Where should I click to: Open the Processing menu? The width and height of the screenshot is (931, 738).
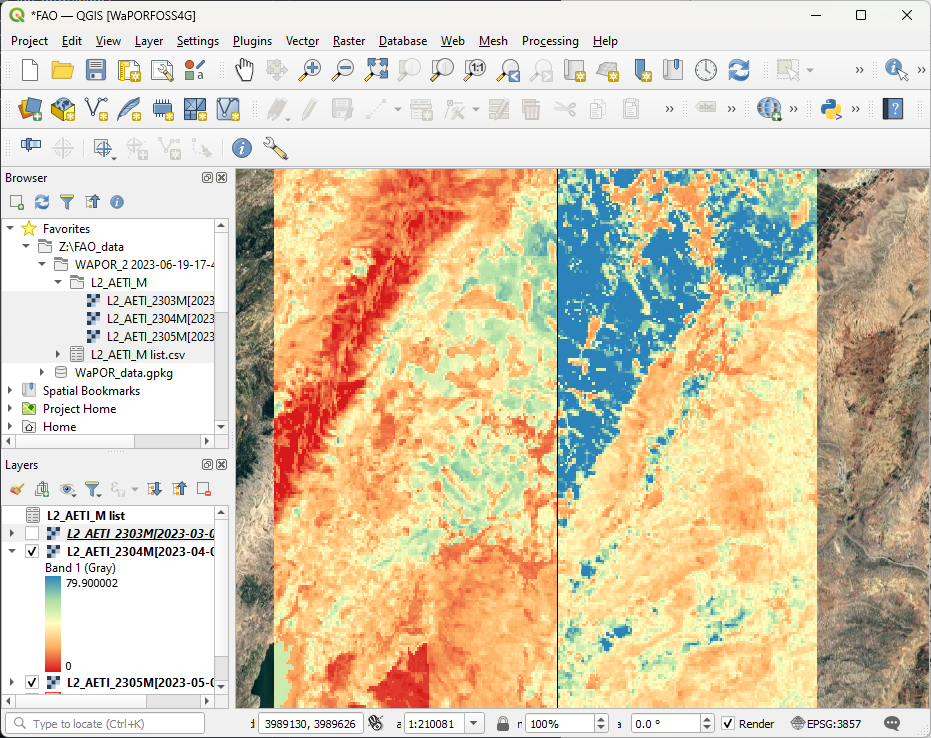(x=549, y=41)
